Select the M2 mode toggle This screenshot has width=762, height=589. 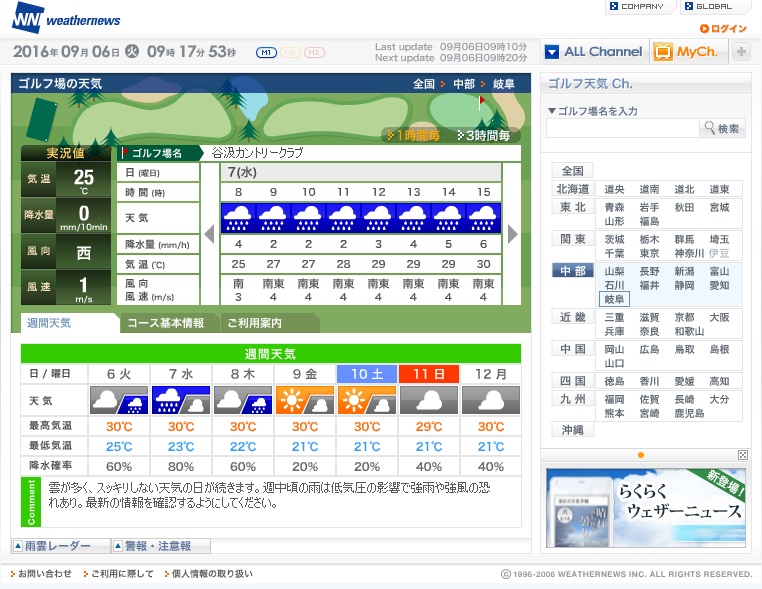click(290, 52)
